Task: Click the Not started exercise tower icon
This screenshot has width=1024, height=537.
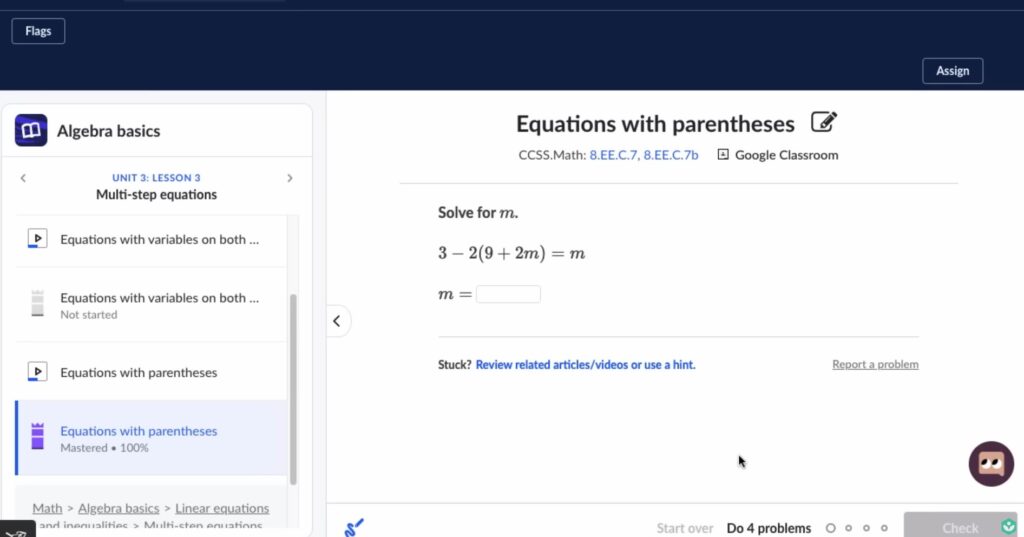Action: coord(37,304)
